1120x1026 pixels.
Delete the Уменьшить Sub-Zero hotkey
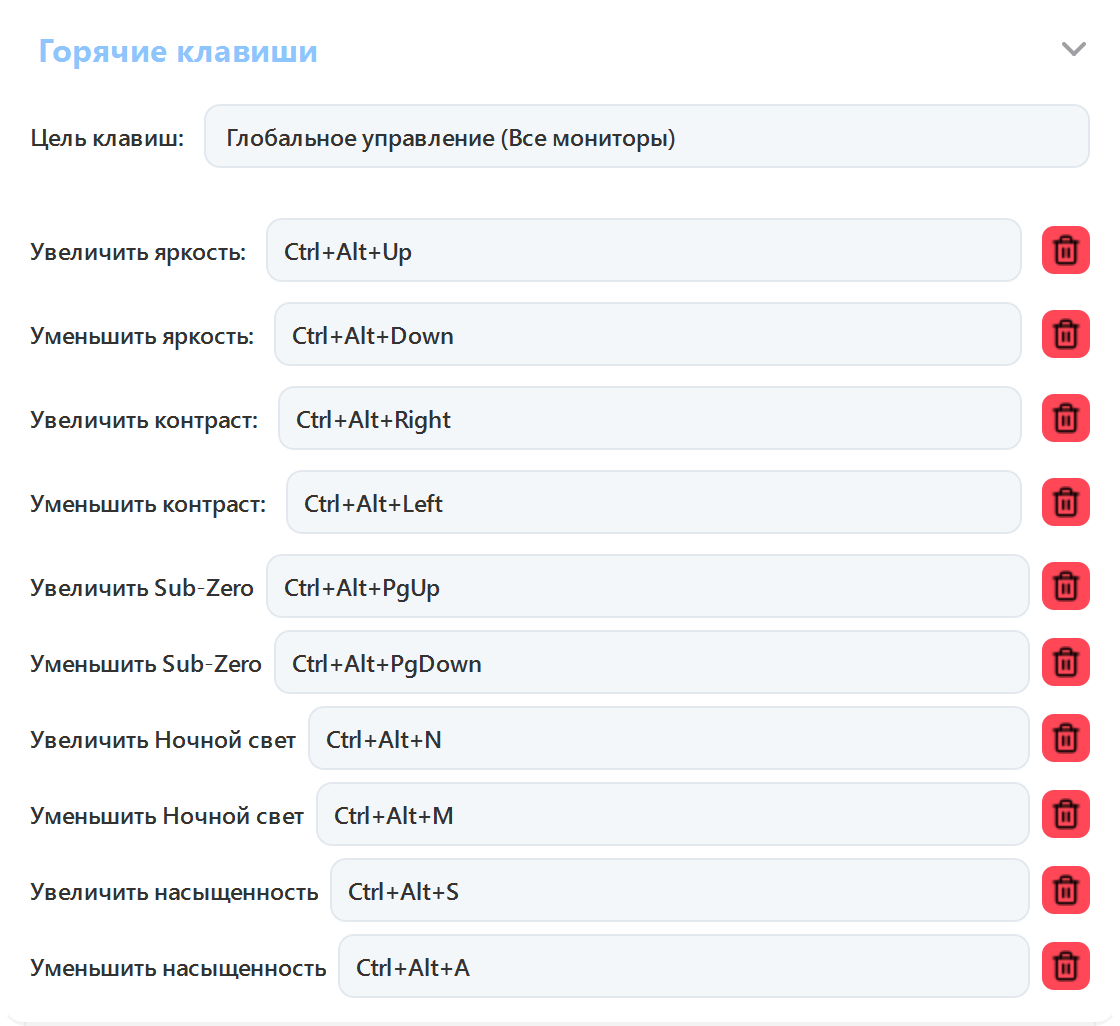[1065, 662]
